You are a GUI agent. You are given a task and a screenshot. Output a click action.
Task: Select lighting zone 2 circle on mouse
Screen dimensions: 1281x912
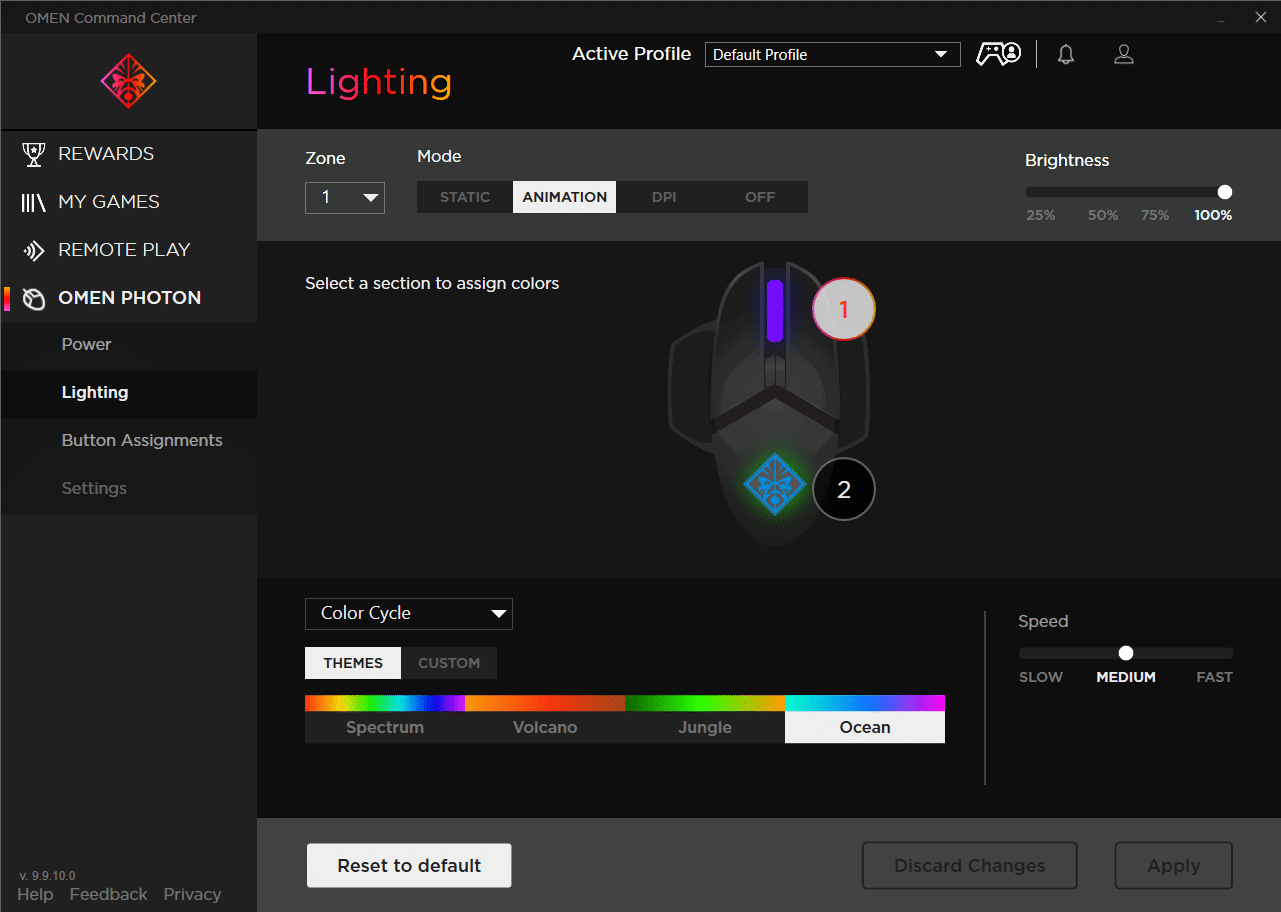[x=843, y=490]
